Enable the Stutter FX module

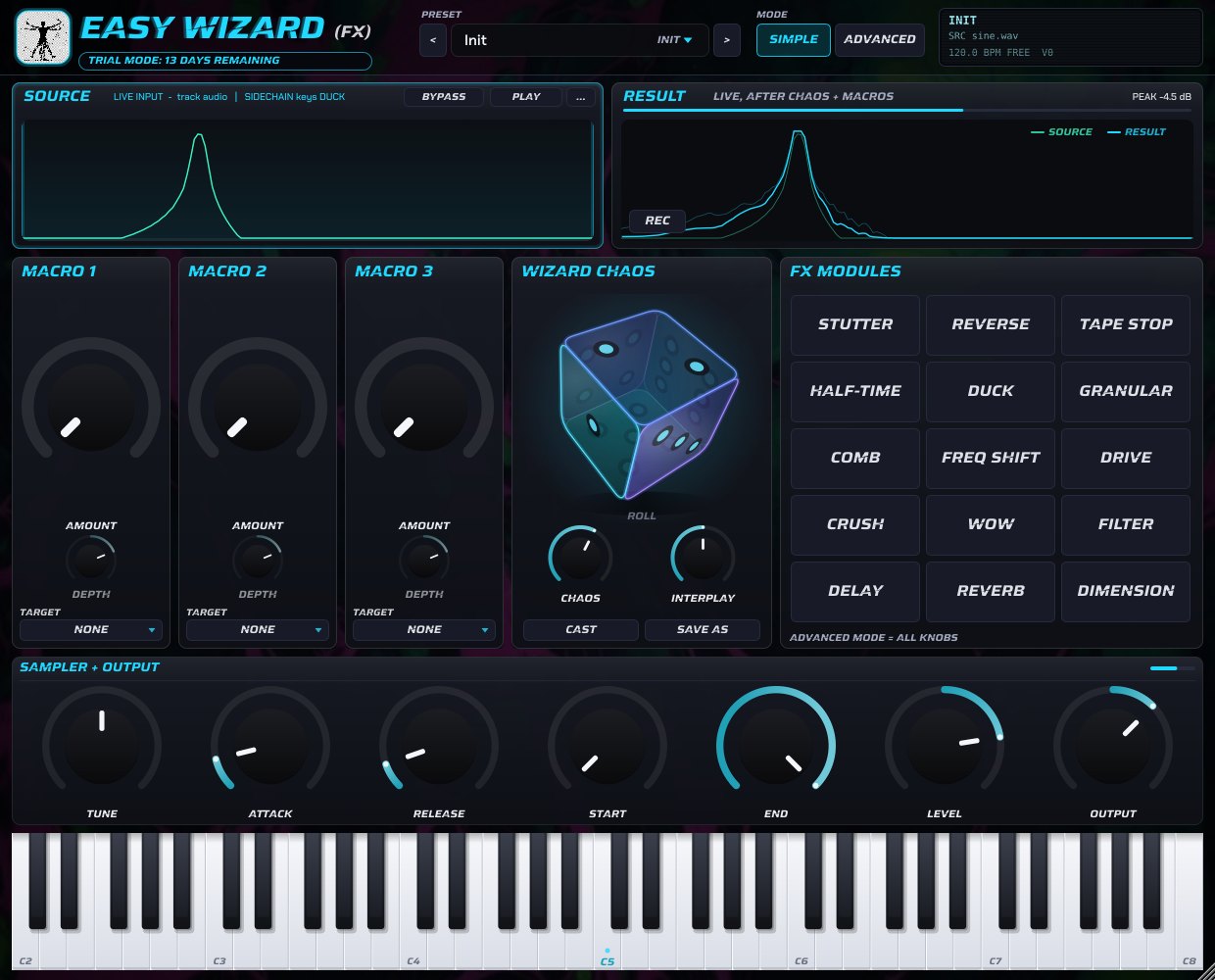(x=855, y=325)
